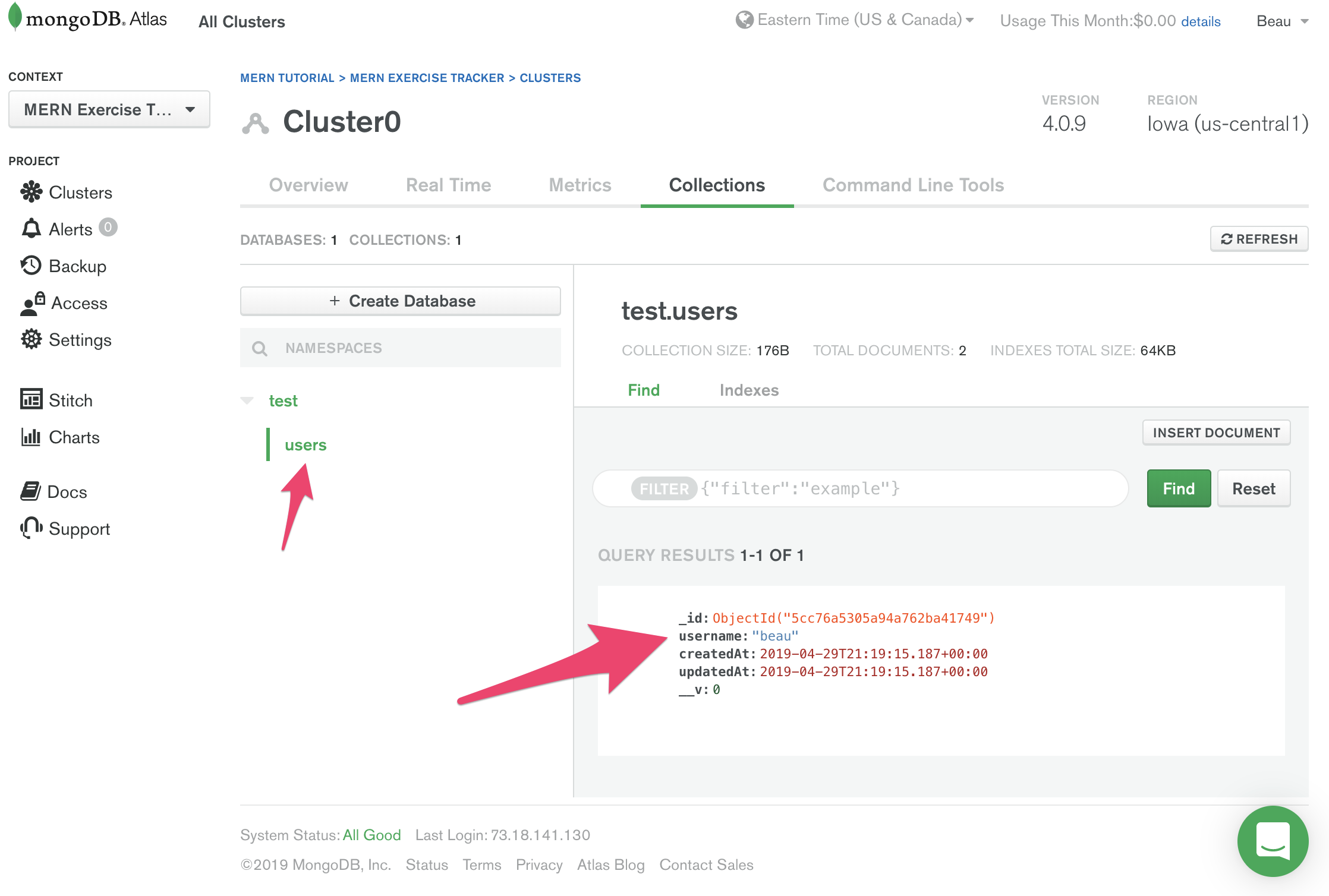The width and height of the screenshot is (1329, 896).
Task: Click the Docs book icon
Action: [31, 491]
